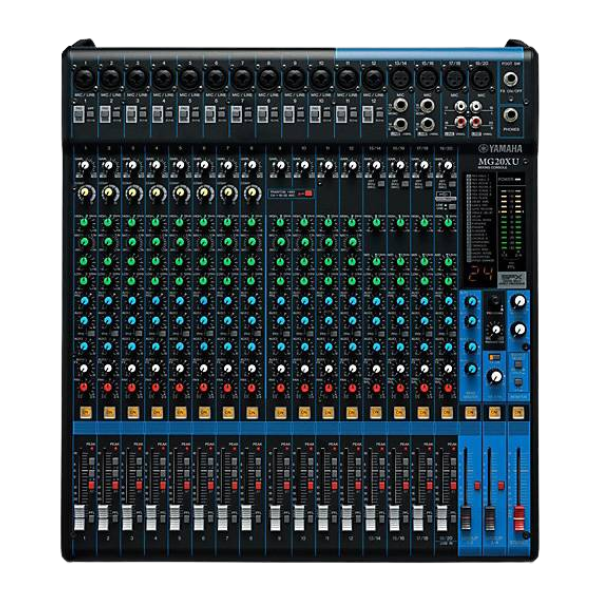Viewport: 600px width, 600px height.
Task: Select the channel 4 LOW EQ green knob
Action: pos(155,281)
